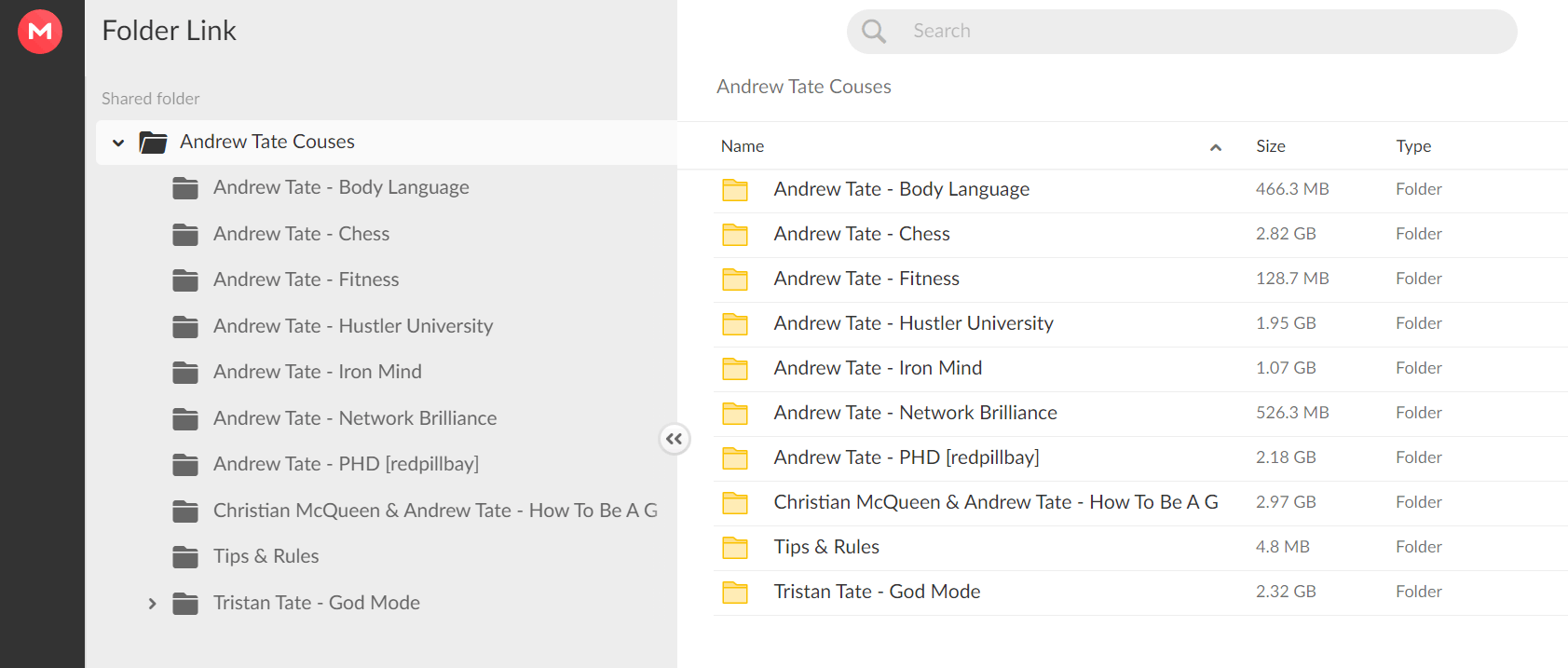Image resolution: width=1568 pixels, height=668 pixels.
Task: Click sidebar folder icon for PHD [redpillbay]
Action: click(185, 465)
